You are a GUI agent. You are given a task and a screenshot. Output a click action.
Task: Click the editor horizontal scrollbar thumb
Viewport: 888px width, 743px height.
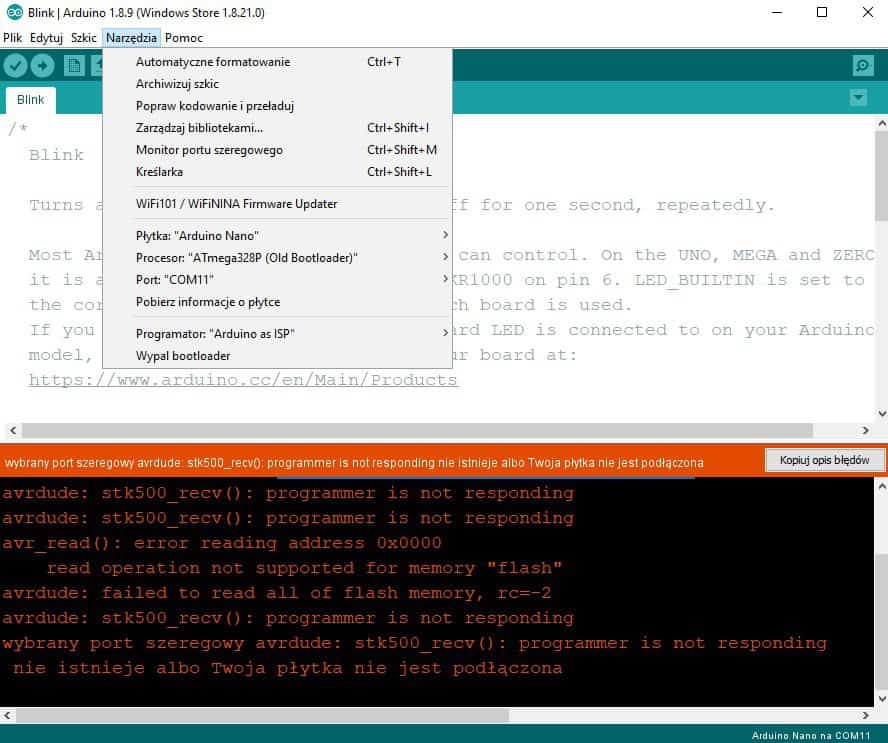click(x=417, y=430)
